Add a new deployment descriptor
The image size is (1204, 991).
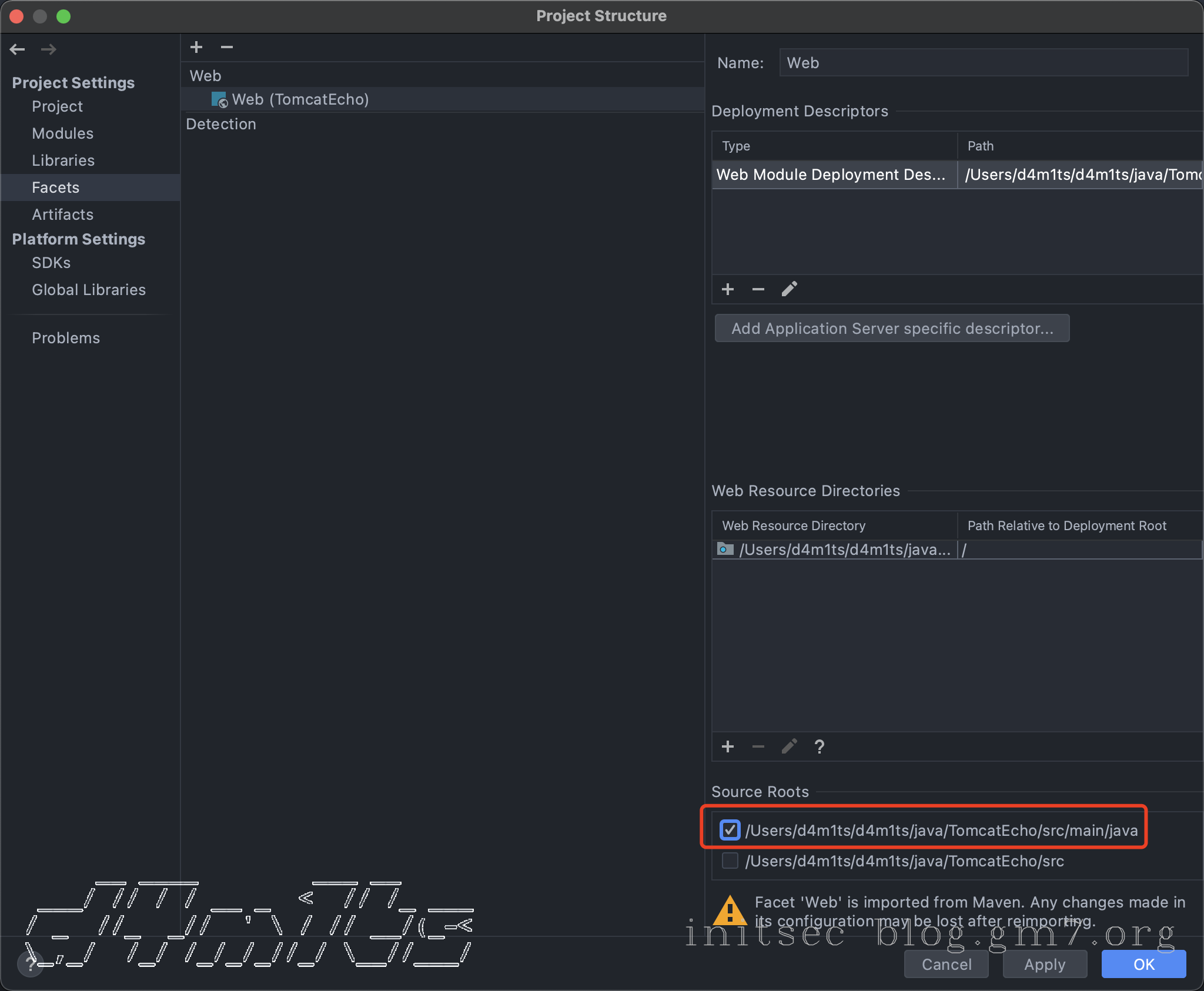coord(728,289)
